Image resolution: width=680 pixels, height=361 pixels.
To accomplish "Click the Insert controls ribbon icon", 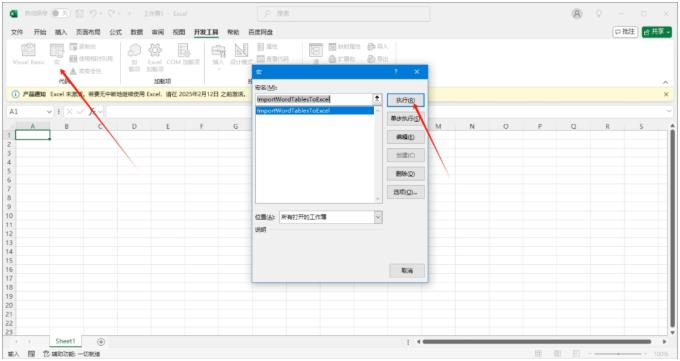I will pyautogui.click(x=218, y=56).
